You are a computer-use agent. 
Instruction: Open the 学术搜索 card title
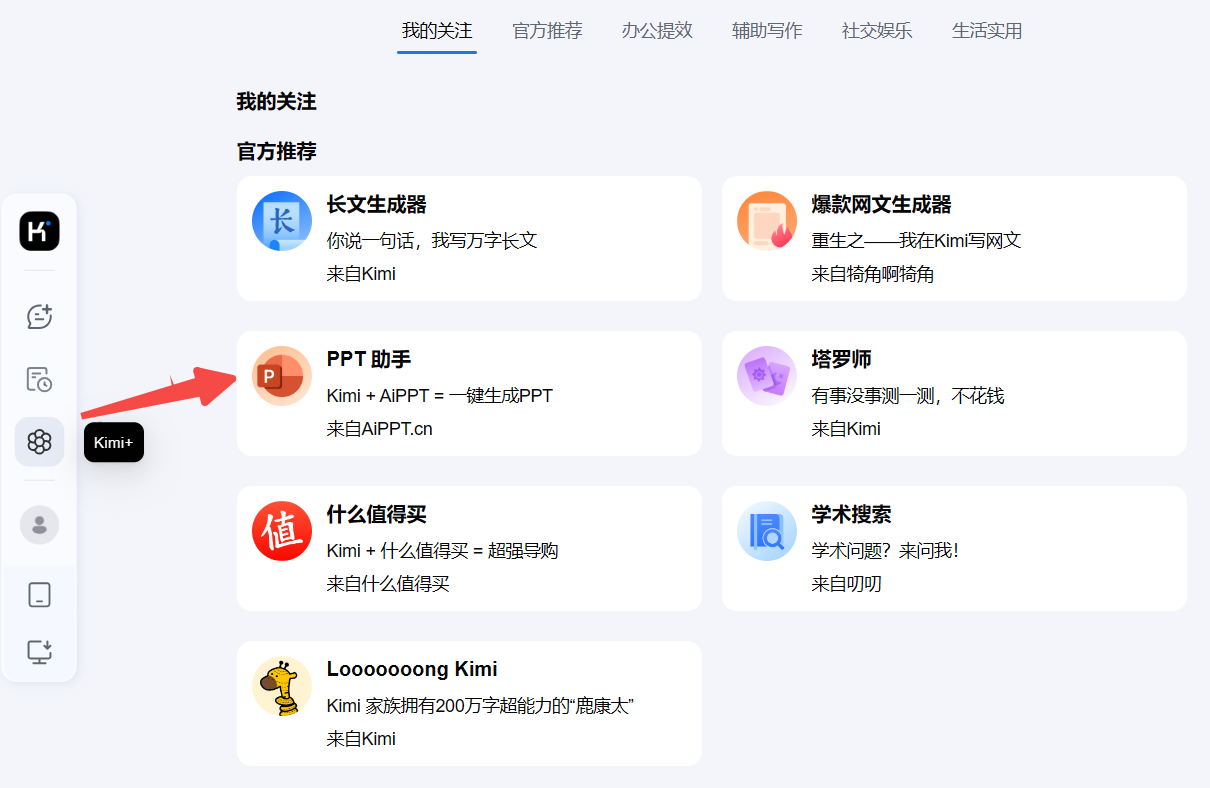(852, 515)
